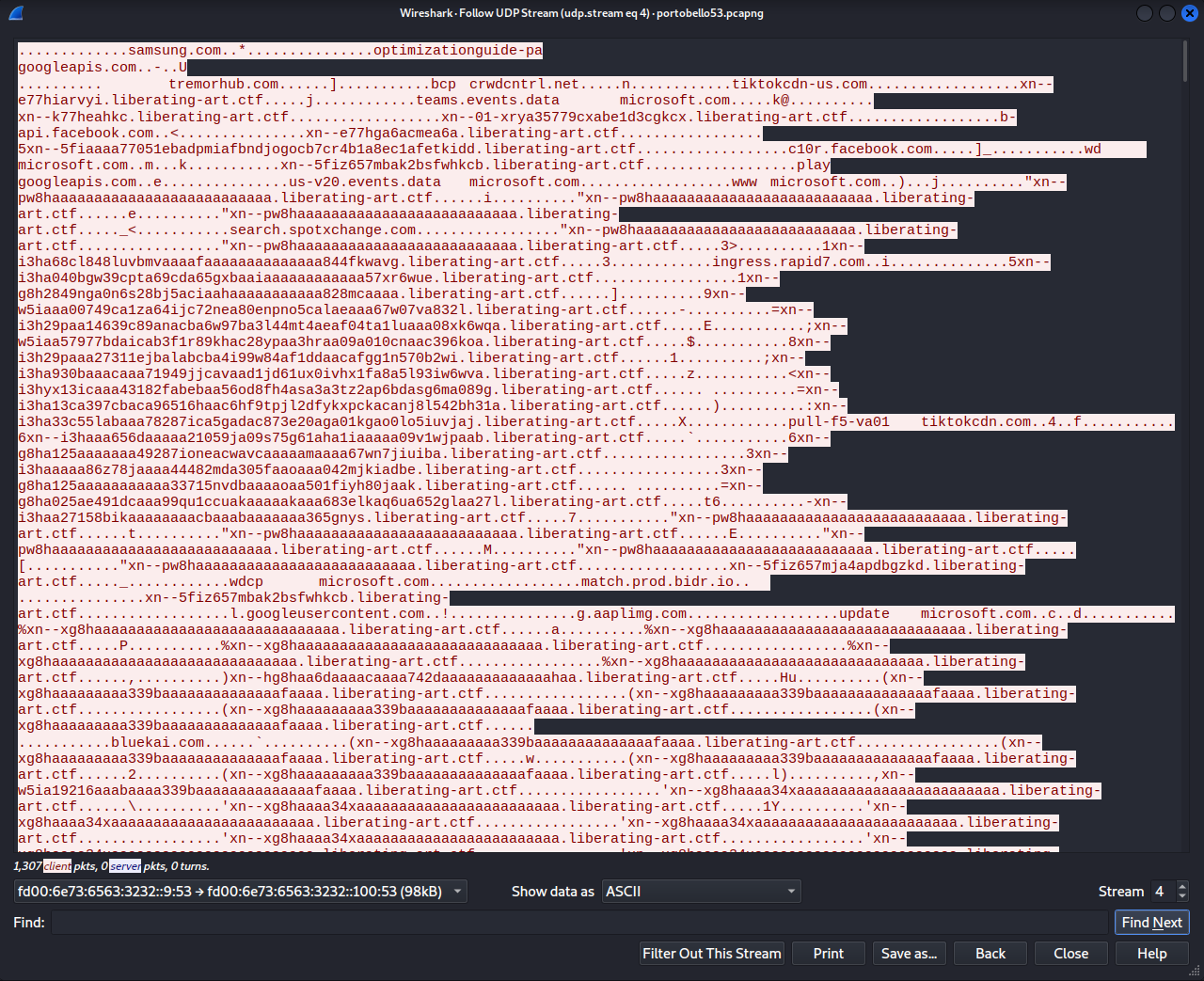Click the 'Stream' label near spinner
Screen dimensions: 1204x981
(x=1121, y=892)
